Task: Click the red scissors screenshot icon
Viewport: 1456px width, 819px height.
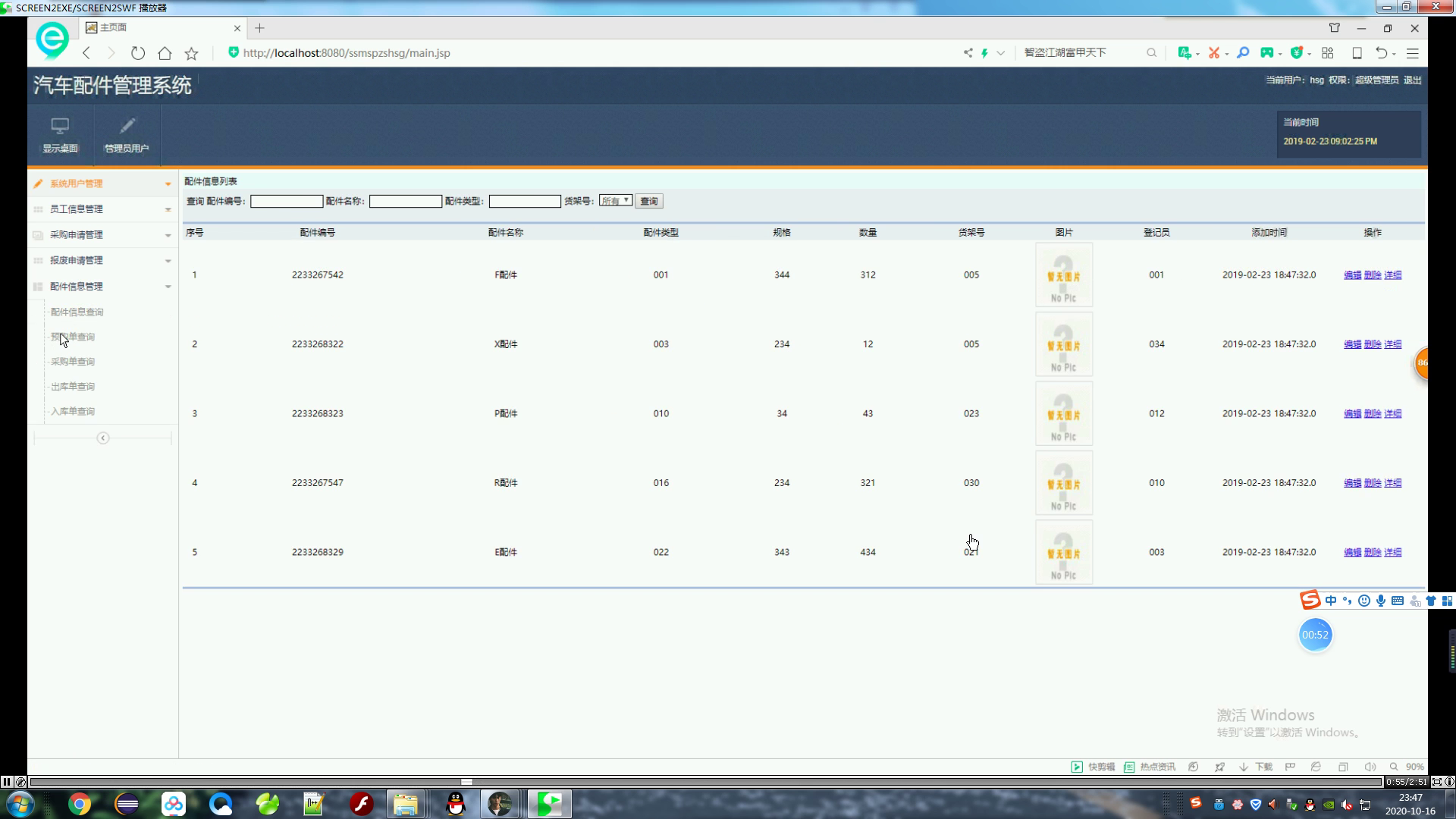Action: click(1214, 53)
